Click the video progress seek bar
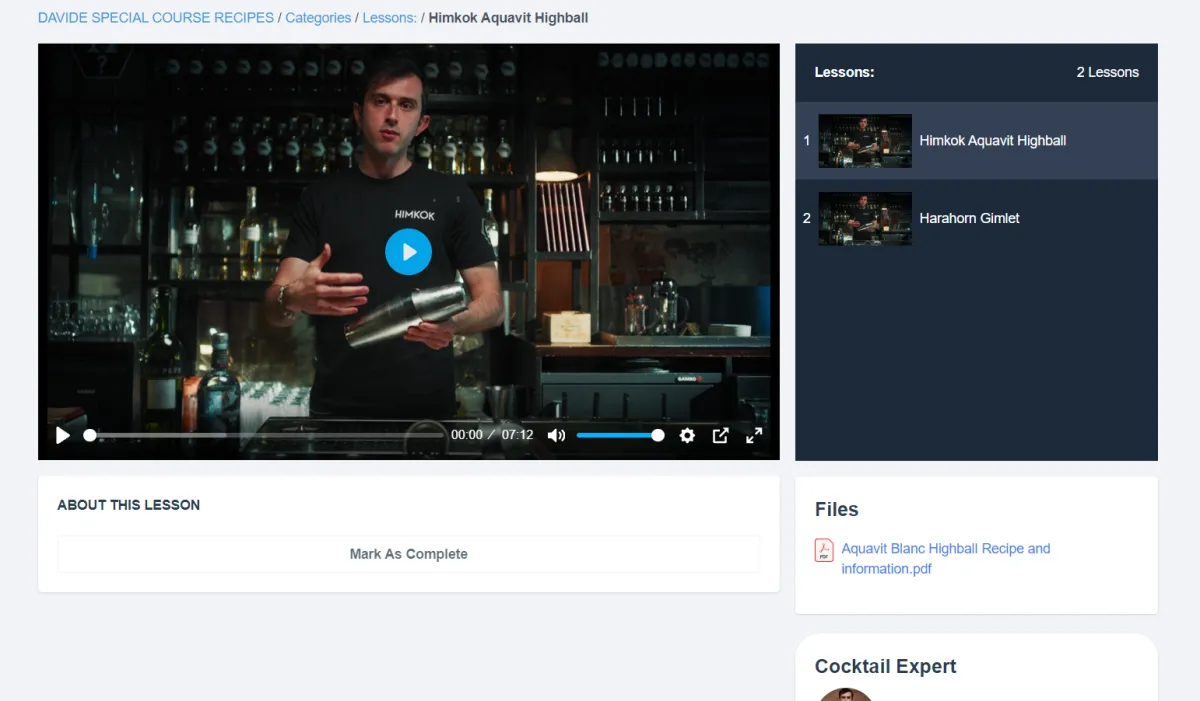This screenshot has width=1200, height=701. tap(264, 435)
